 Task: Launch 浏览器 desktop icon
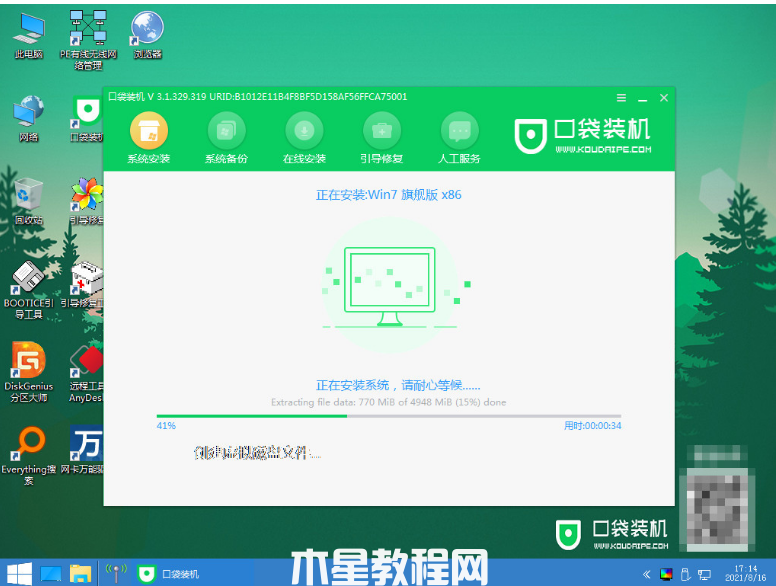click(x=147, y=36)
